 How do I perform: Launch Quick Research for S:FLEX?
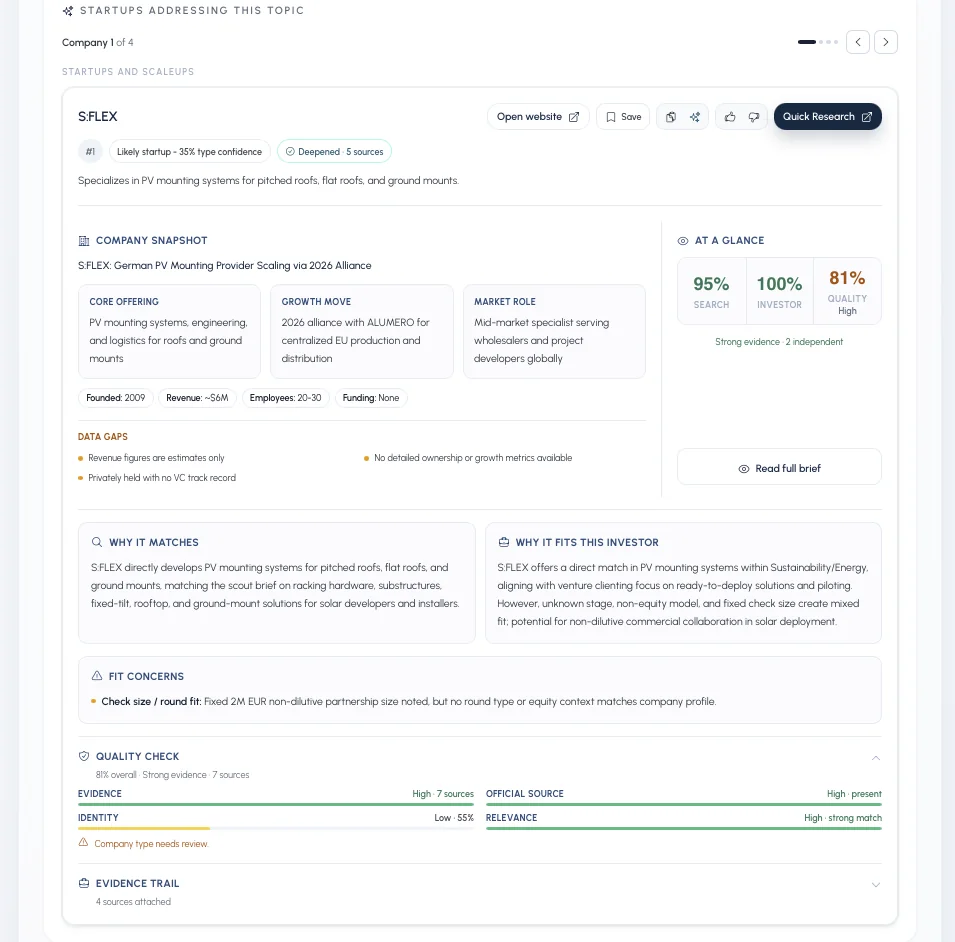(x=827, y=116)
